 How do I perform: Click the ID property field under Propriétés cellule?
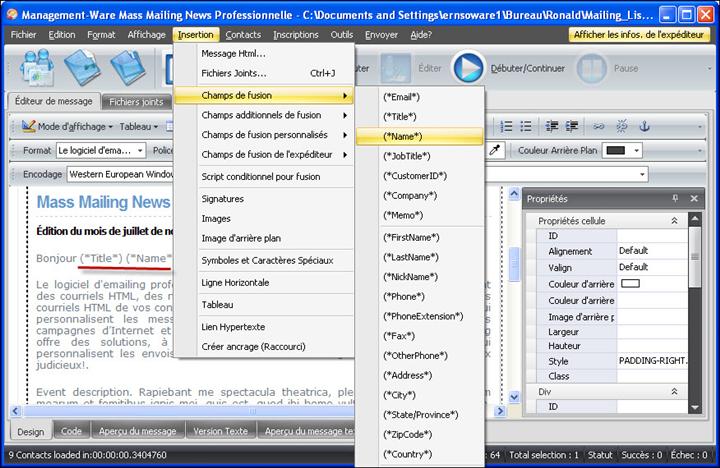point(652,236)
